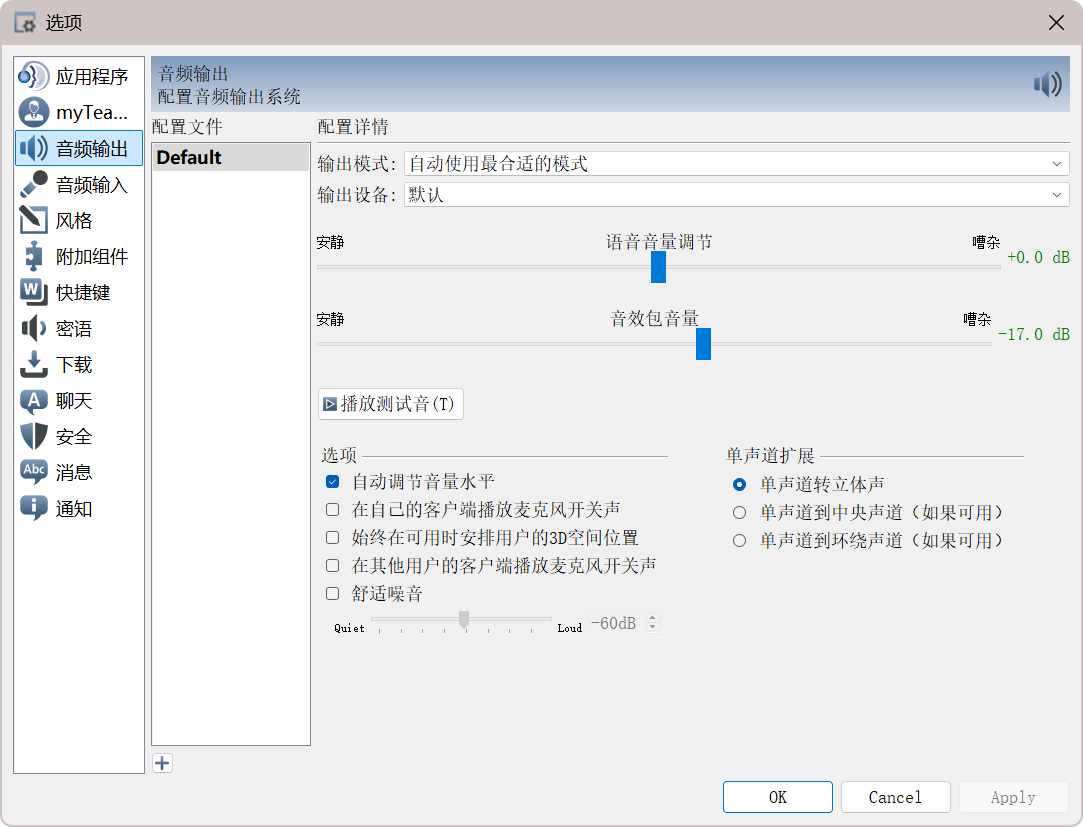
Task: Open the myTeamSpeak account icon
Action: [x=34, y=113]
